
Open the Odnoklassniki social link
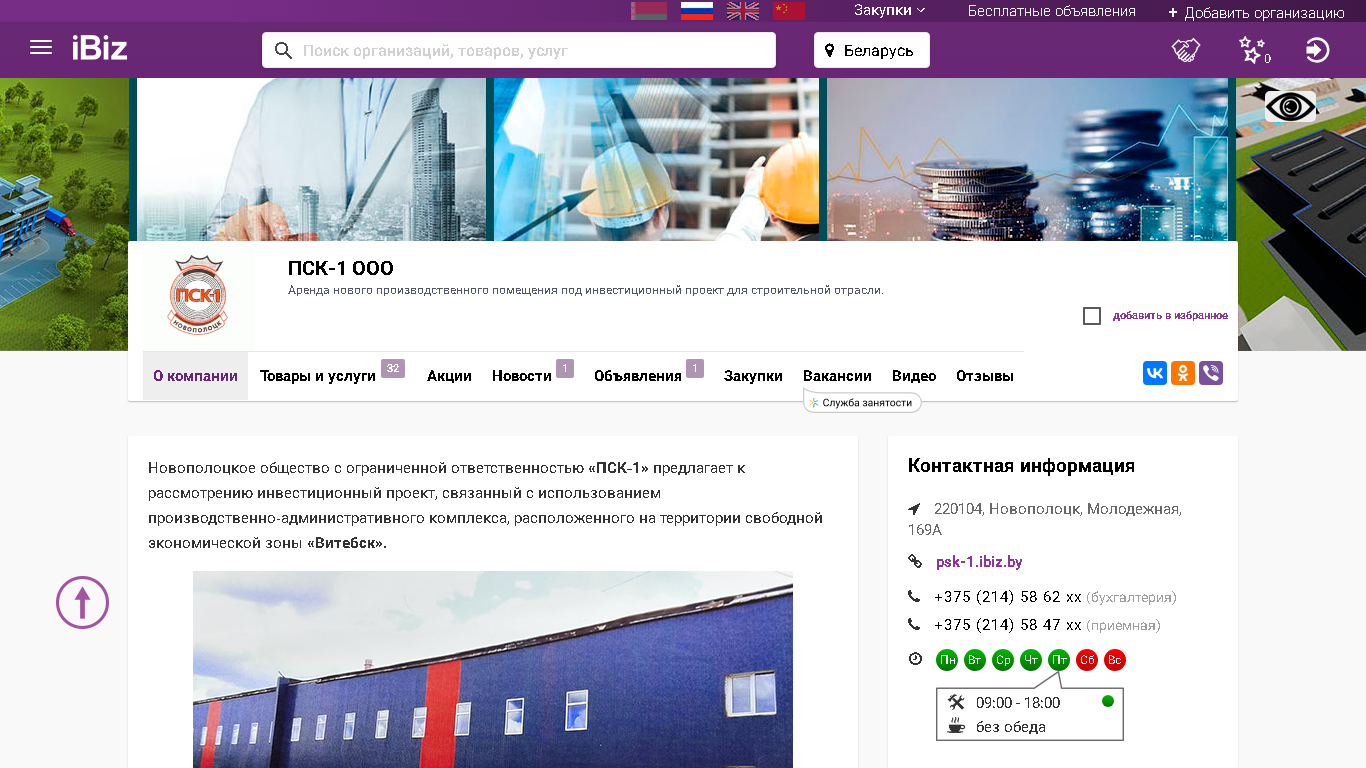pyautogui.click(x=1183, y=373)
